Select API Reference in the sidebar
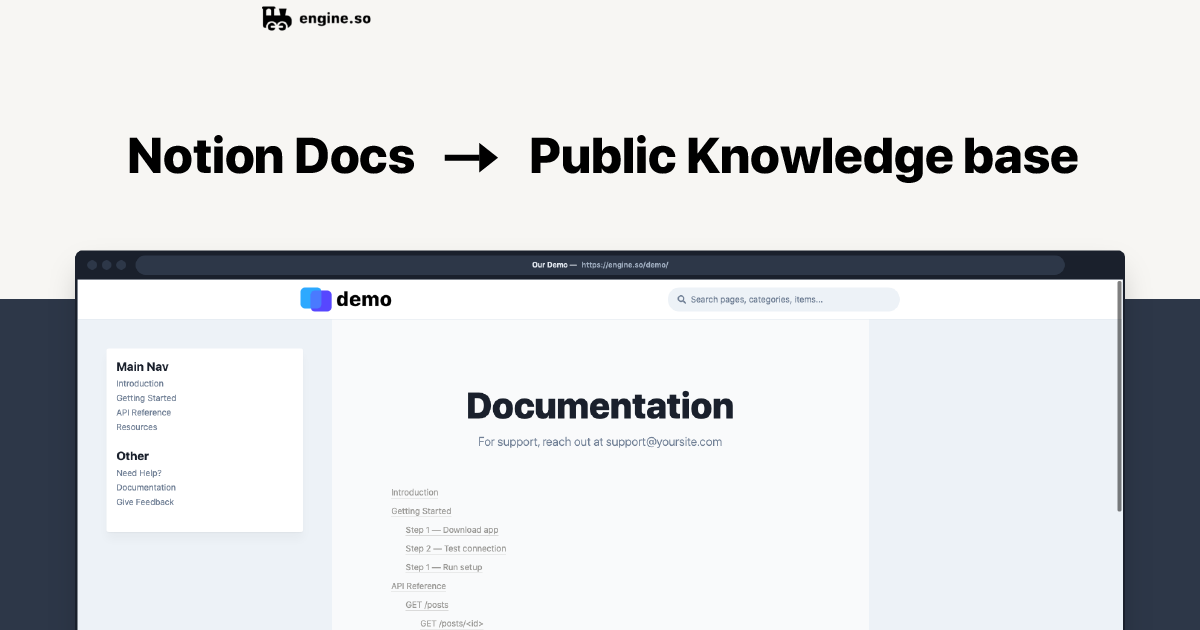Screen dimensions: 1200x630 143,412
